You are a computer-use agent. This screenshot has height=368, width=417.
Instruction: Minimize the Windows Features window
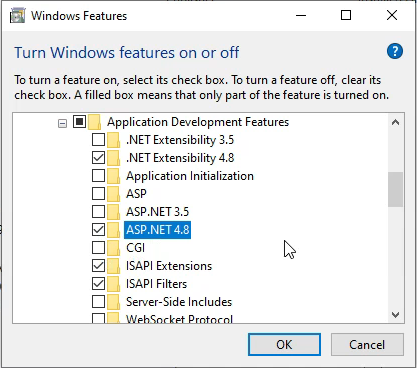point(301,15)
